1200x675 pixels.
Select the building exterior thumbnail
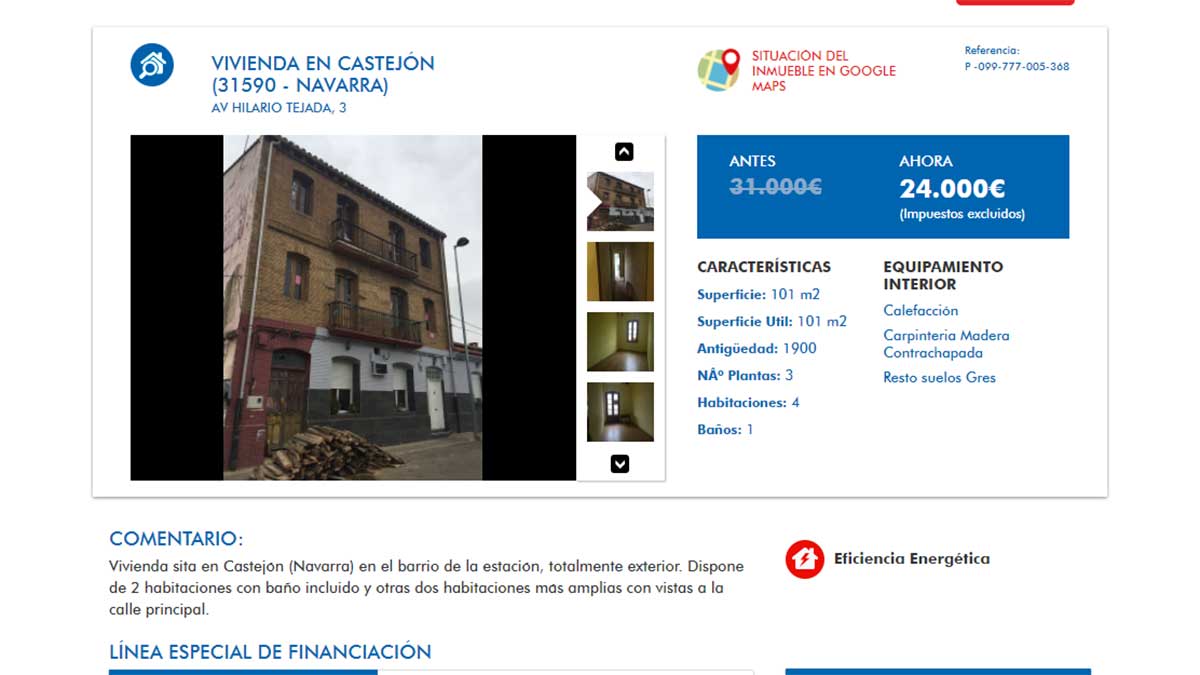point(620,201)
